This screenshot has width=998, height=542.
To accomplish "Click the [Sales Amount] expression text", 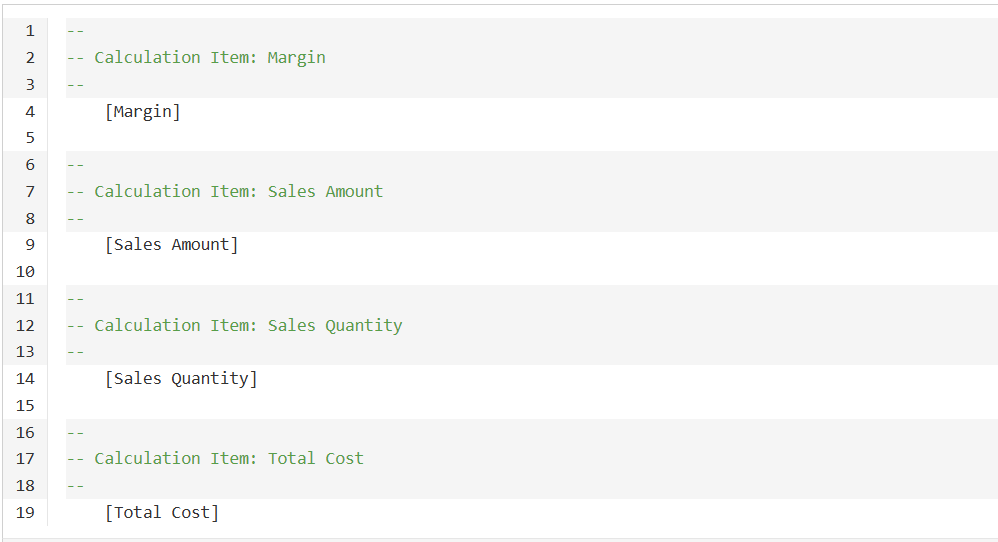I will (x=171, y=245).
